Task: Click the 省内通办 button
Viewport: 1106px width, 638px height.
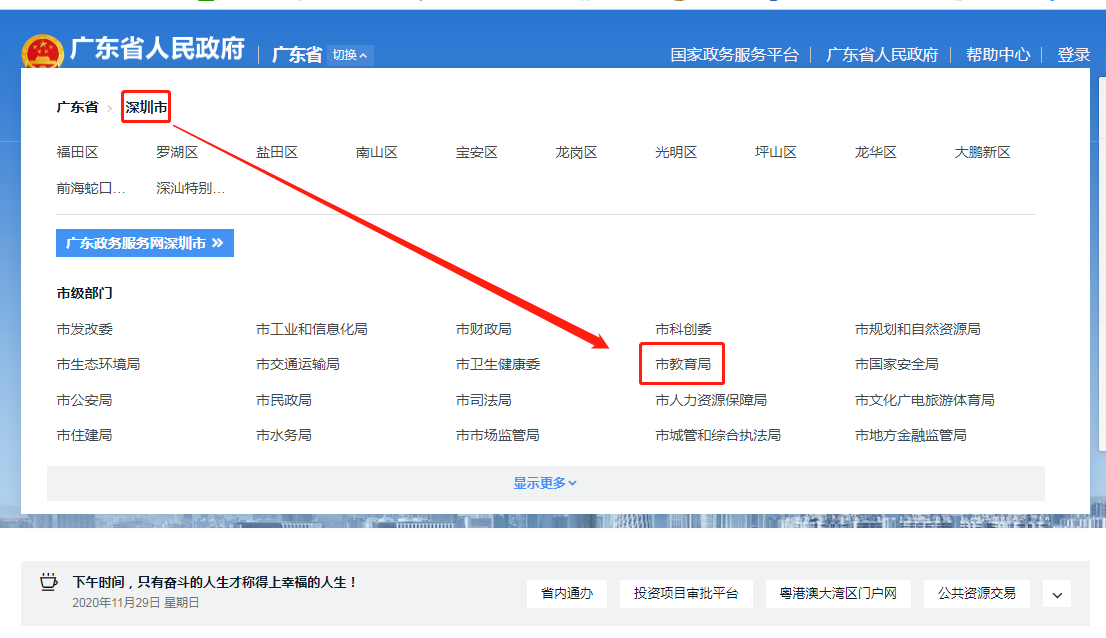Action: pos(567,594)
